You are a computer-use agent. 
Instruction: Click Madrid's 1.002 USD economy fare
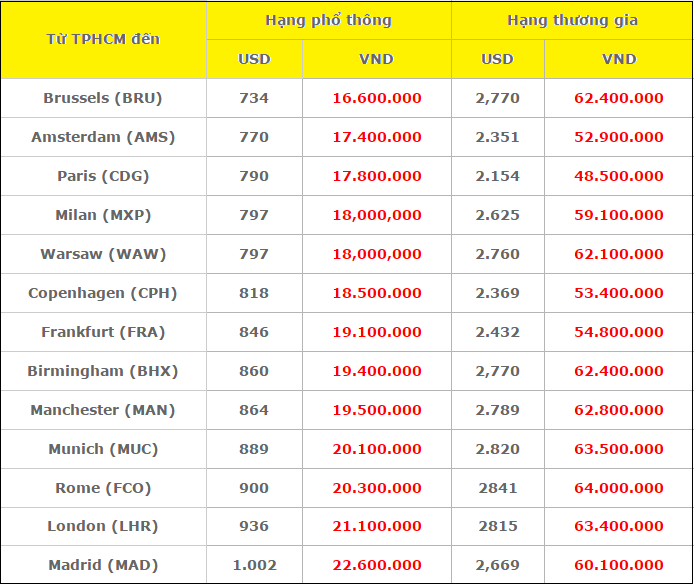[254, 565]
